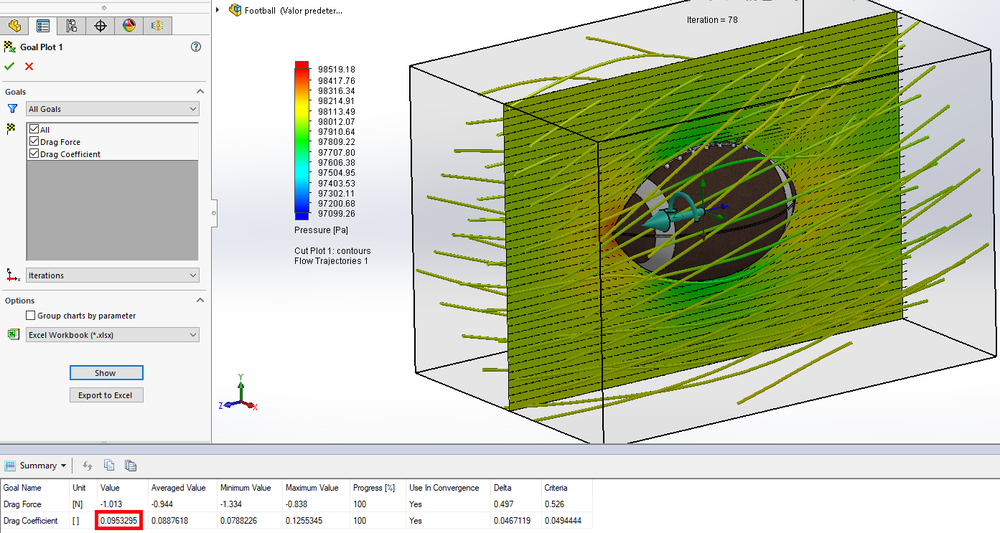The image size is (1000, 533).
Task: Accept Goal Plot 1 with green checkmark
Action: [9, 66]
